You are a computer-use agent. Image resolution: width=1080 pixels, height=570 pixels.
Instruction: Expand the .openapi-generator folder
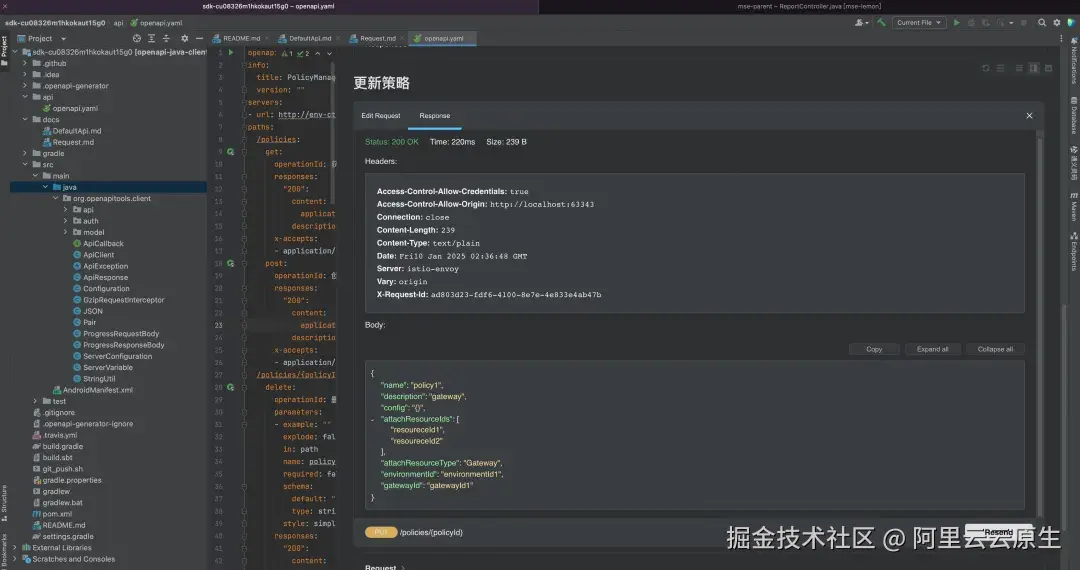[25, 86]
